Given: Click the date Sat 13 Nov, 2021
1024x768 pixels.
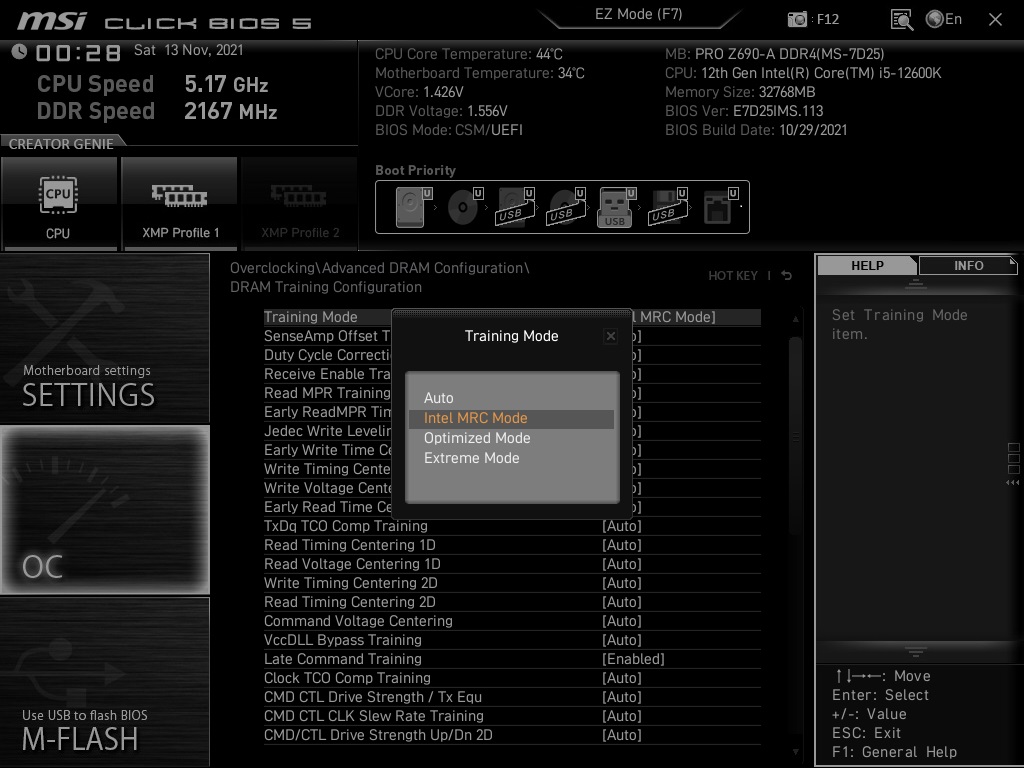Looking at the screenshot, I should [x=188, y=50].
